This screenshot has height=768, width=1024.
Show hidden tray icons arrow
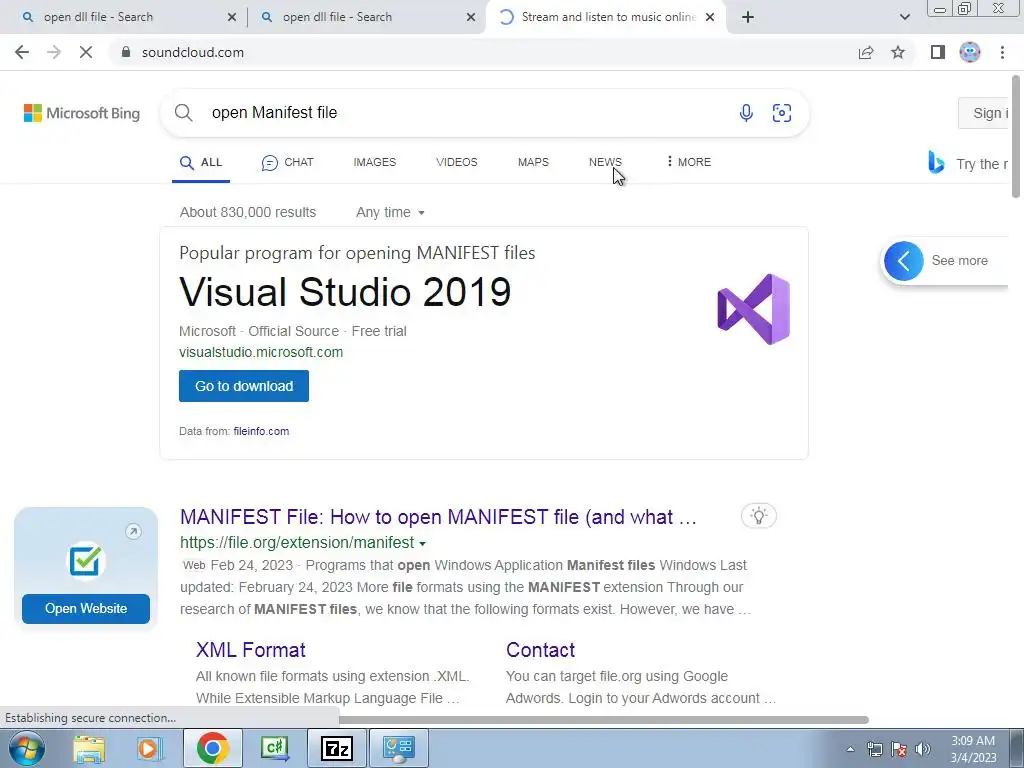(850, 749)
